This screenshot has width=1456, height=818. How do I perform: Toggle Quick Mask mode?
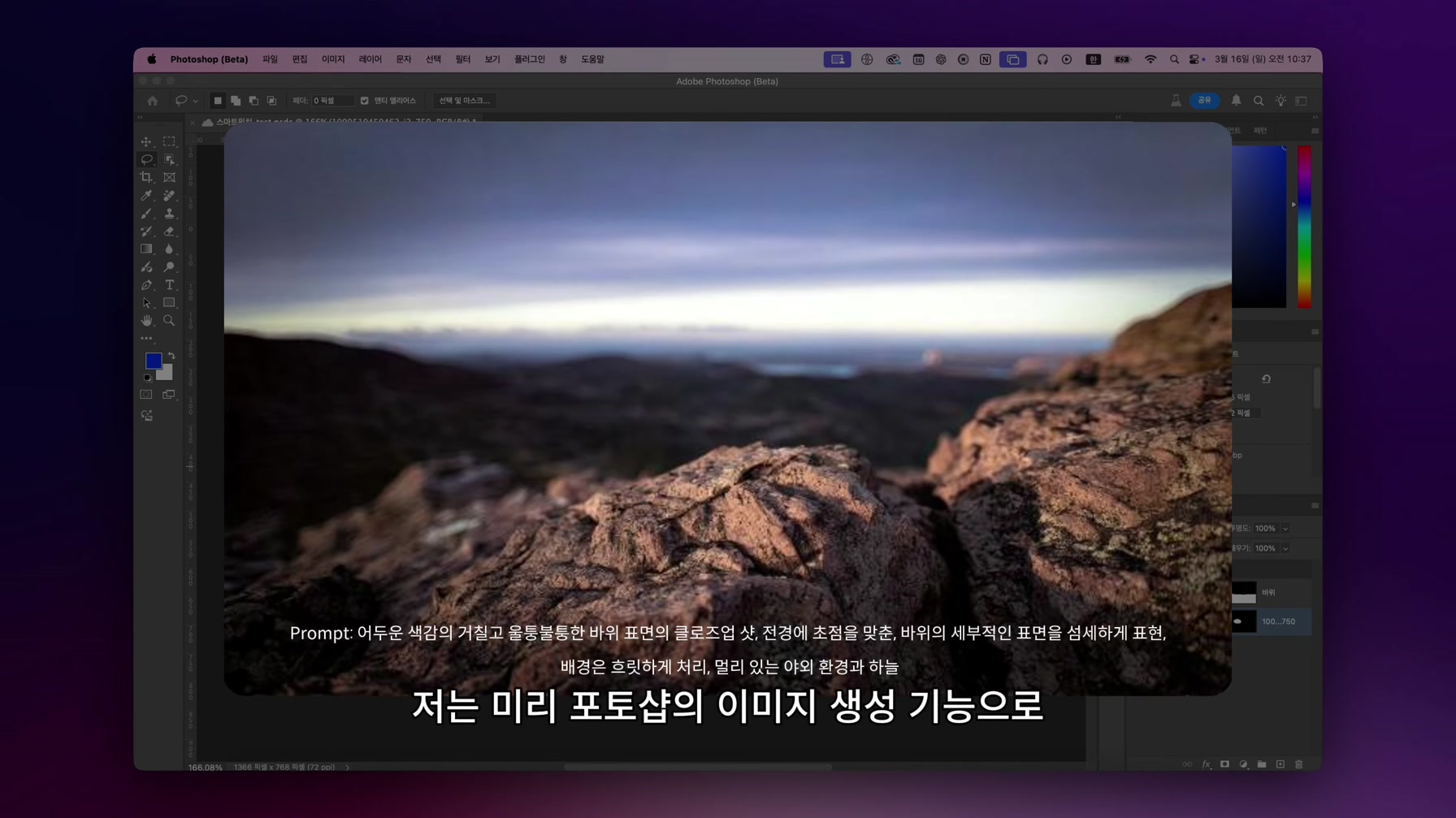[x=146, y=395]
